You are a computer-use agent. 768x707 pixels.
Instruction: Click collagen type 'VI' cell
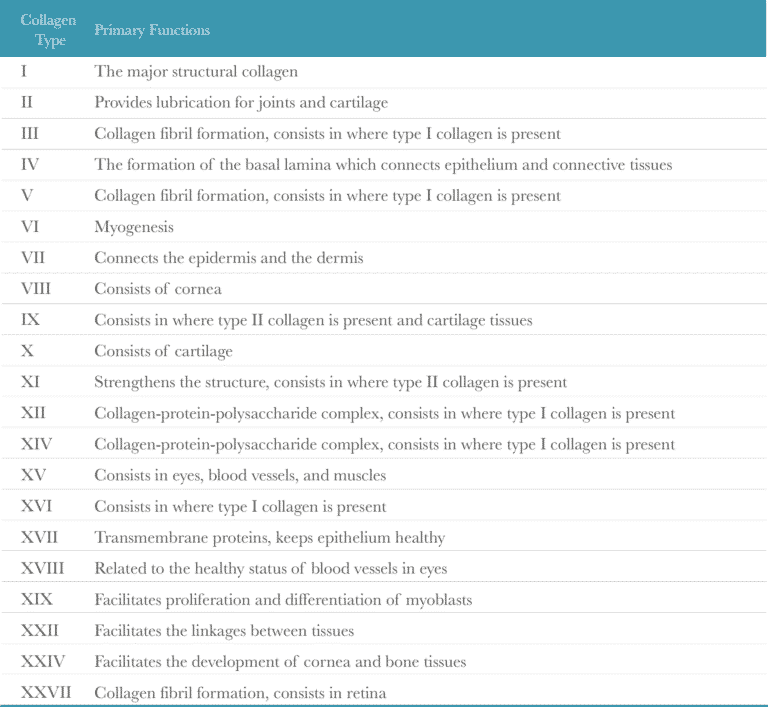pyautogui.click(x=30, y=226)
